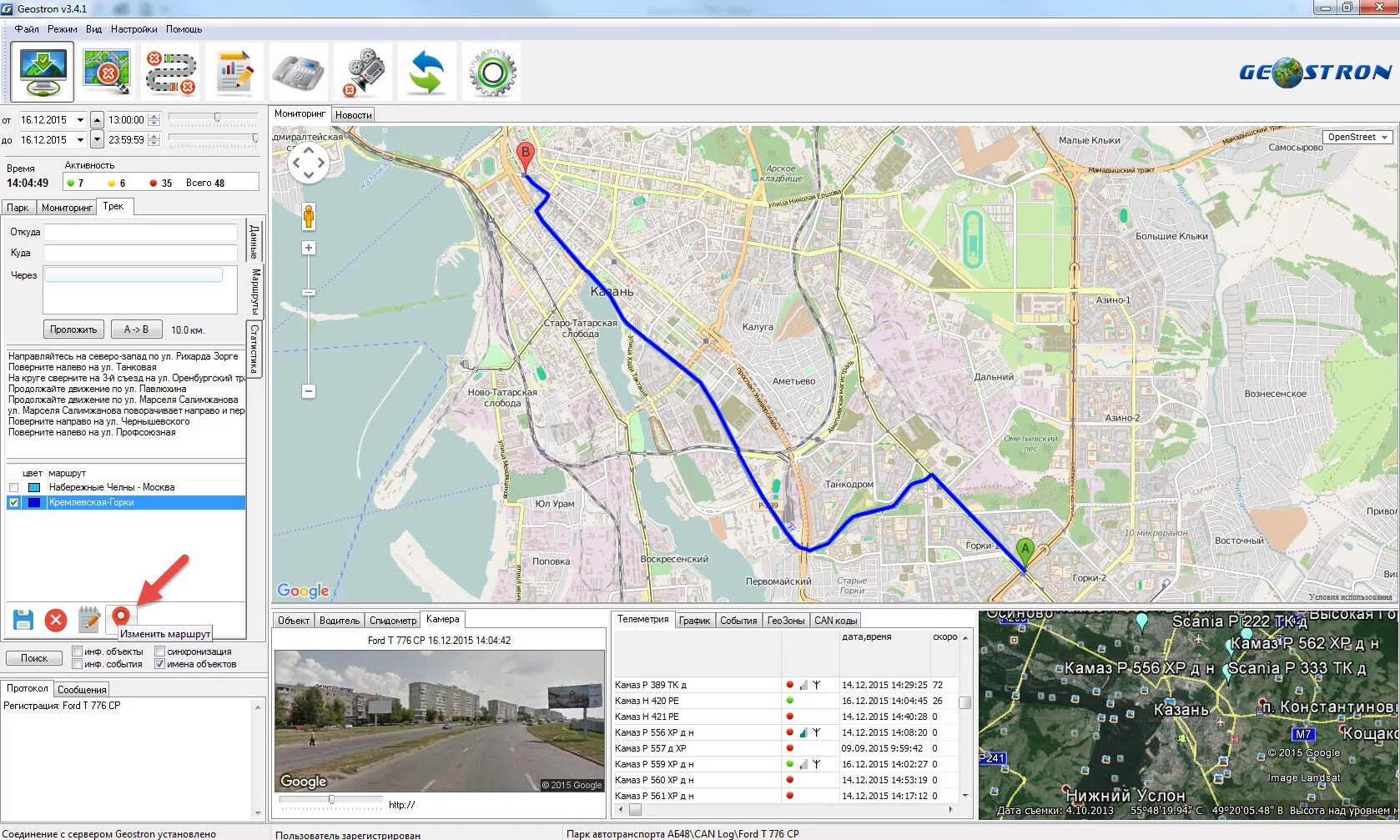Switch to the Новости tab
Screen dimensions: 1400x840
(x=354, y=115)
